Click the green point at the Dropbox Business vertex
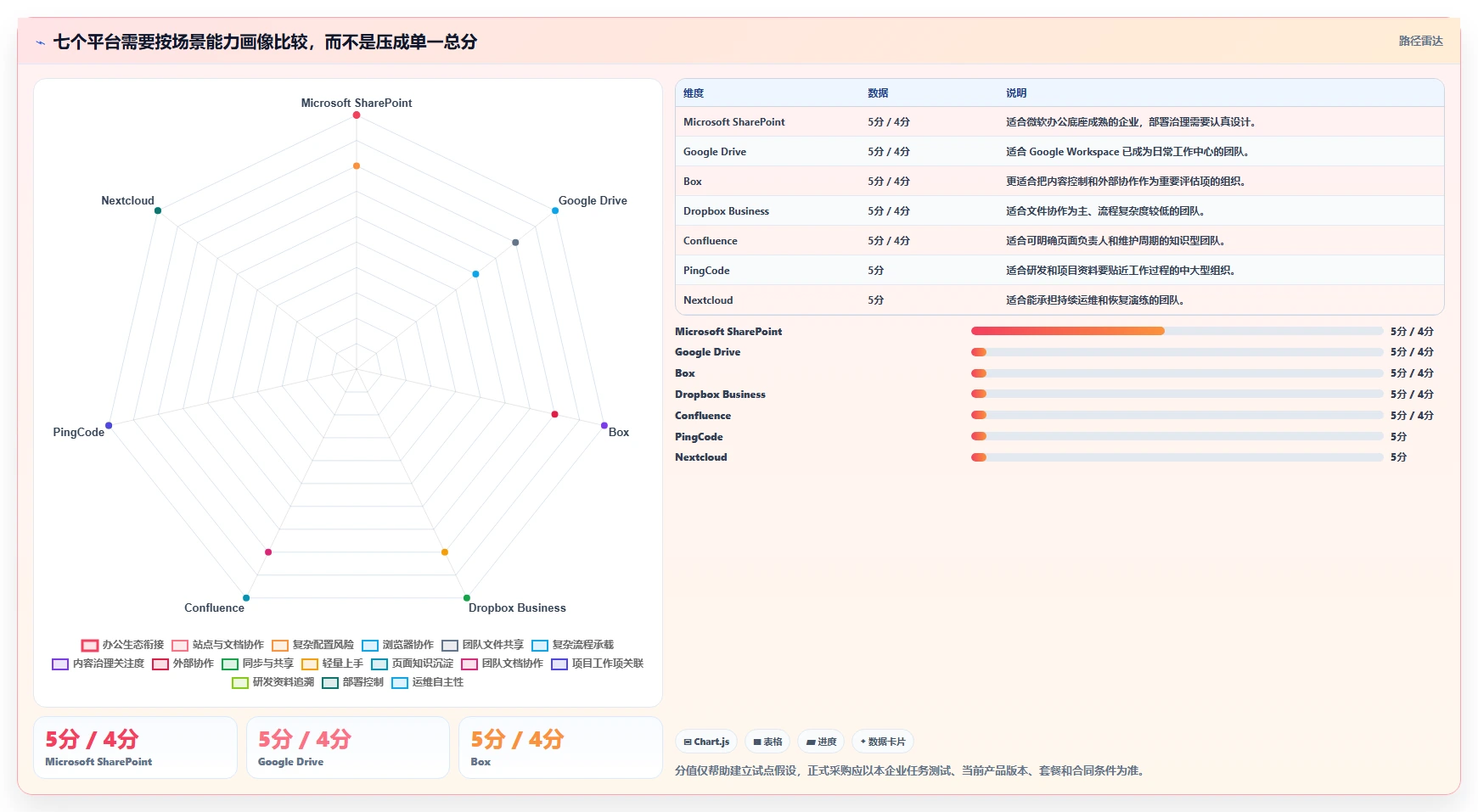Viewport: 1478px width, 812px height. [x=467, y=598]
